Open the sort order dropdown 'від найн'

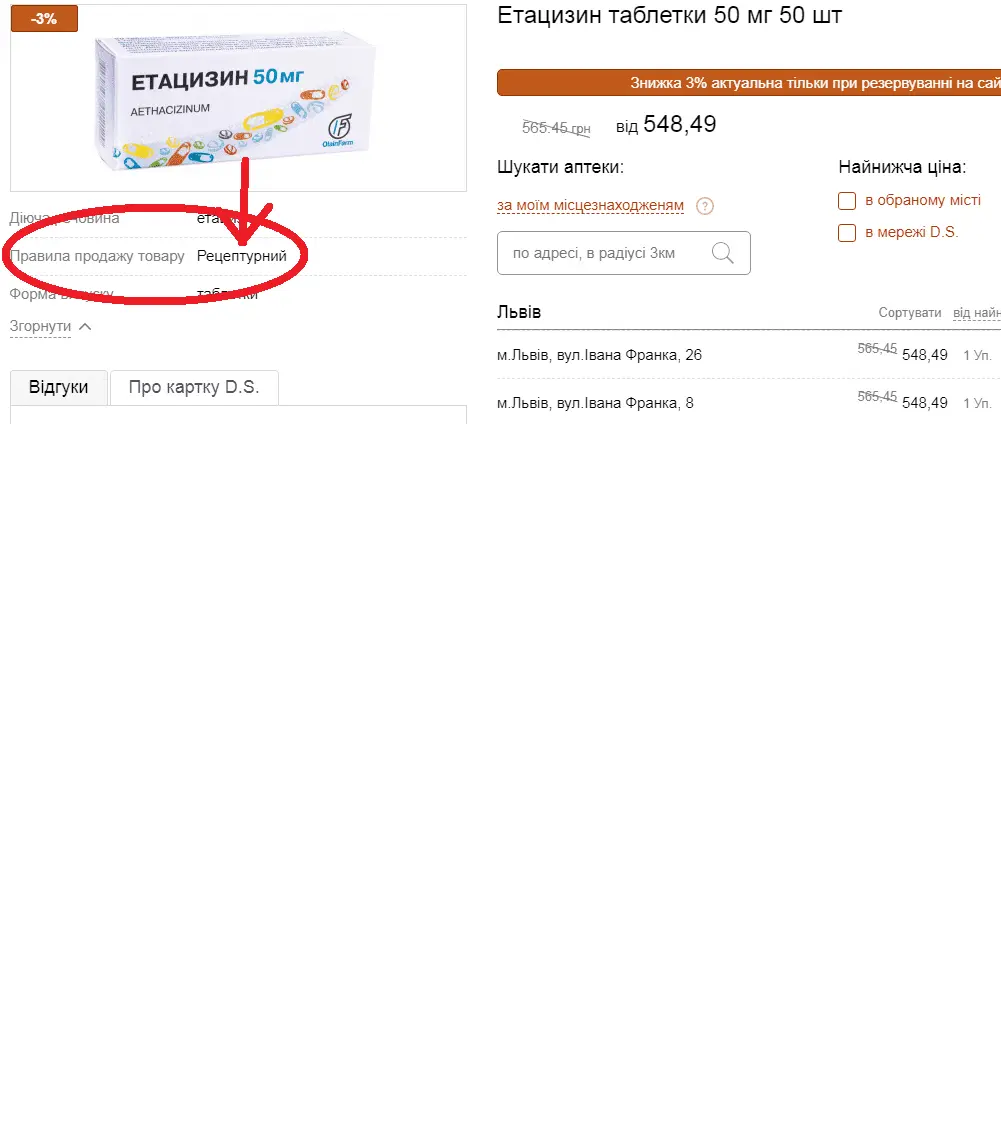click(x=977, y=313)
